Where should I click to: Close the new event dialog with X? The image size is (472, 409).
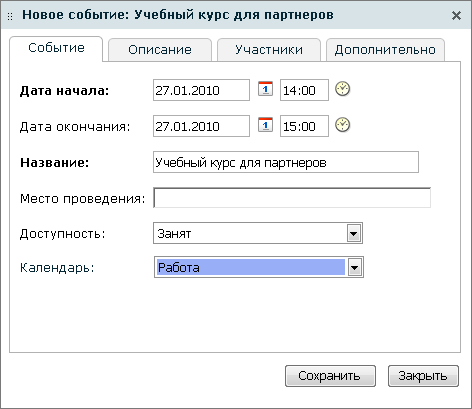(x=456, y=15)
